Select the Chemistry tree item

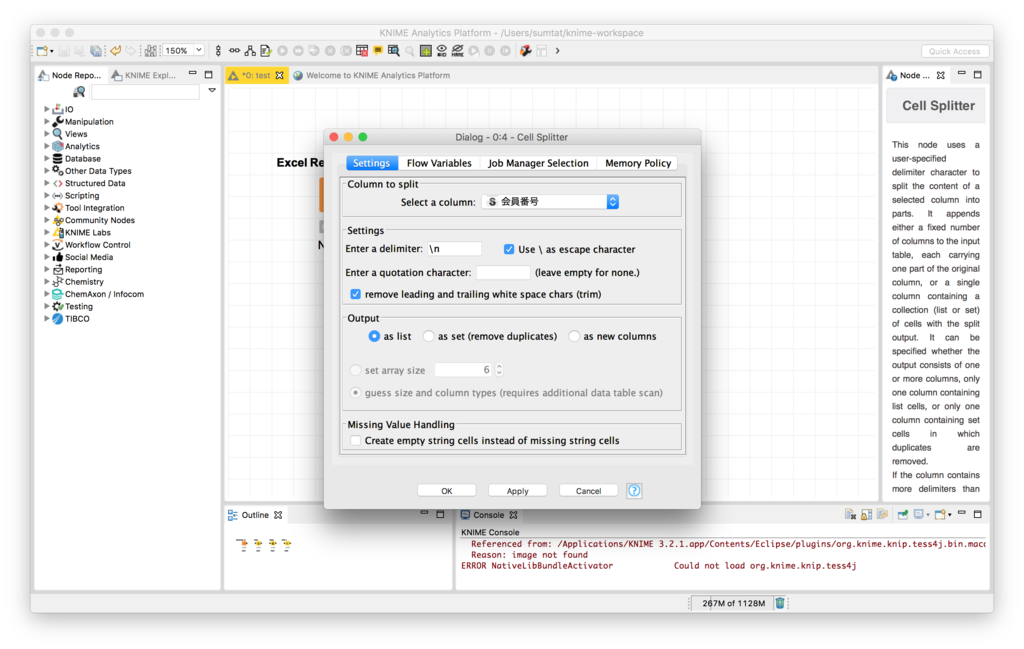(x=84, y=282)
